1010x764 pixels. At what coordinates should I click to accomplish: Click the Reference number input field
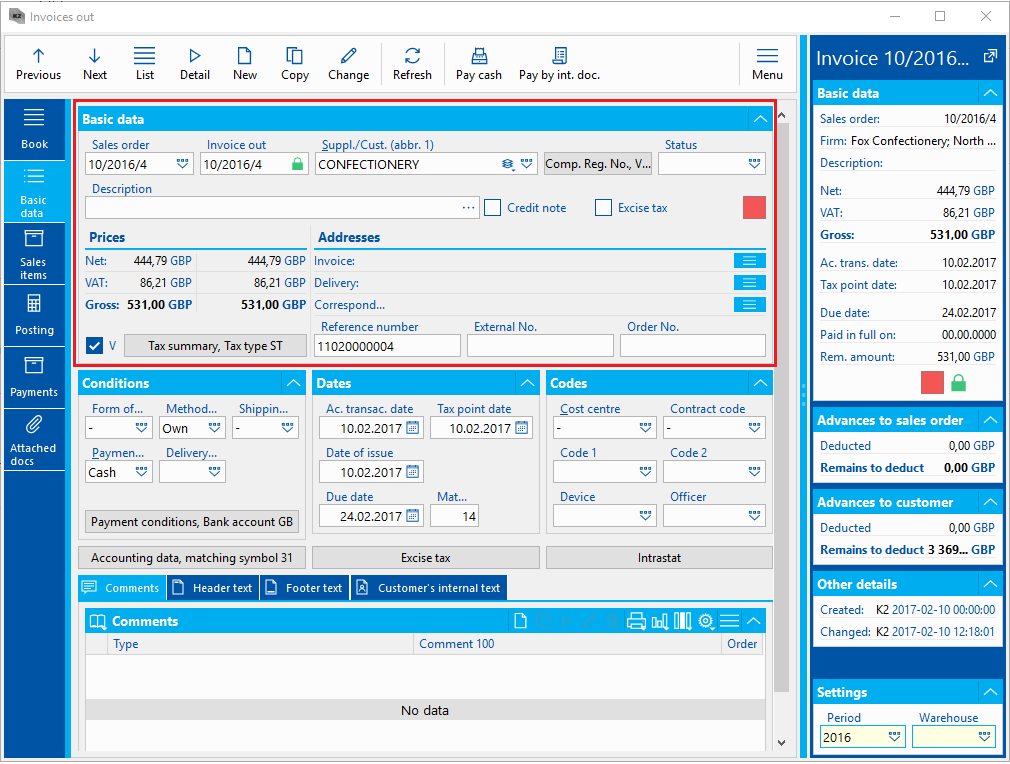[x=387, y=346]
